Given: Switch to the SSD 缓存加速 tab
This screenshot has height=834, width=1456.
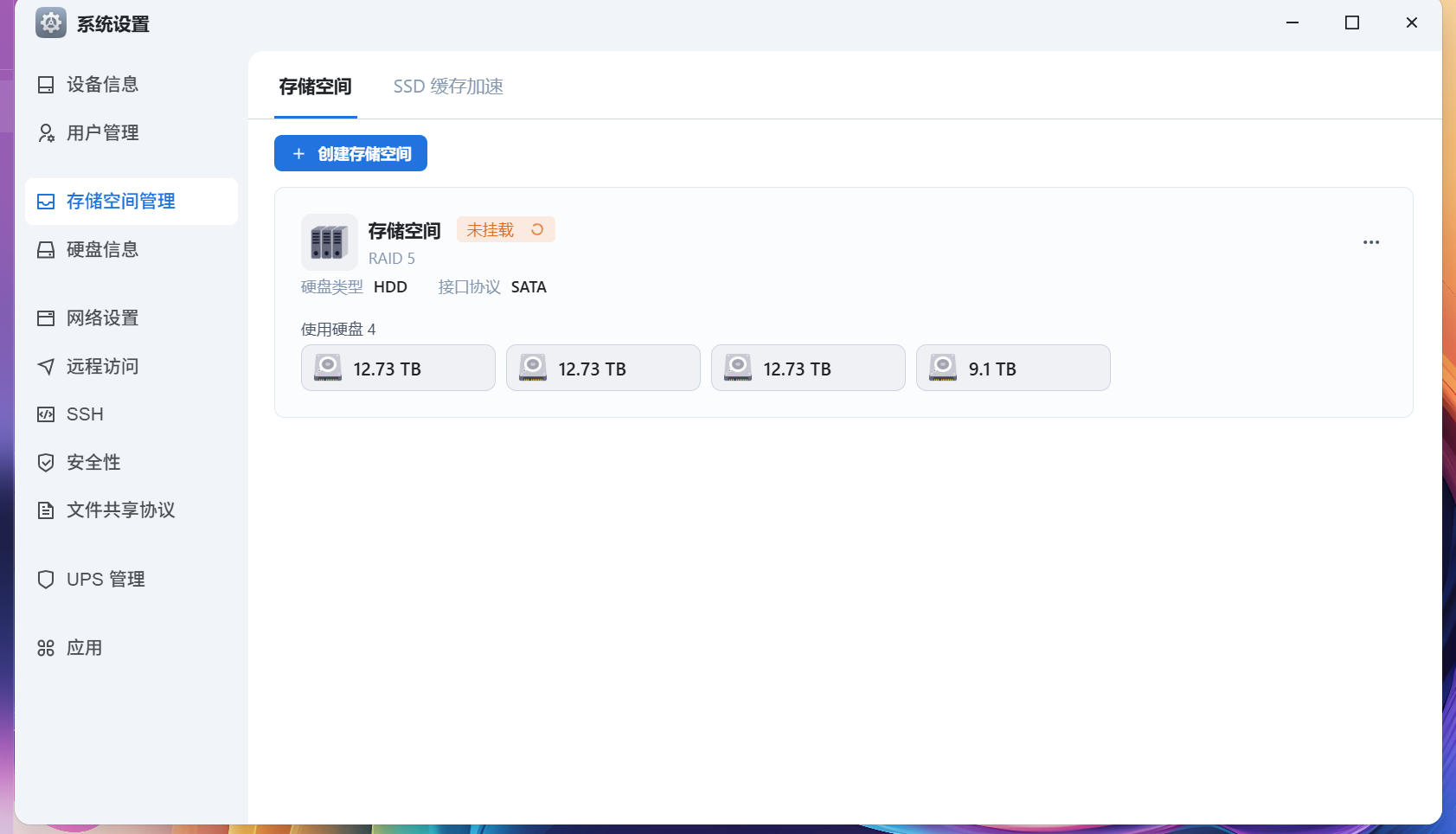Looking at the screenshot, I should coord(447,87).
